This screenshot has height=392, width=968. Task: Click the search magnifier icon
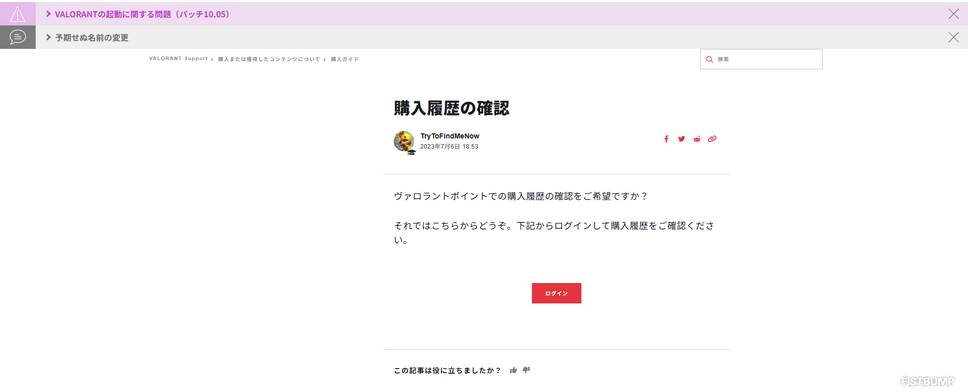pos(709,59)
